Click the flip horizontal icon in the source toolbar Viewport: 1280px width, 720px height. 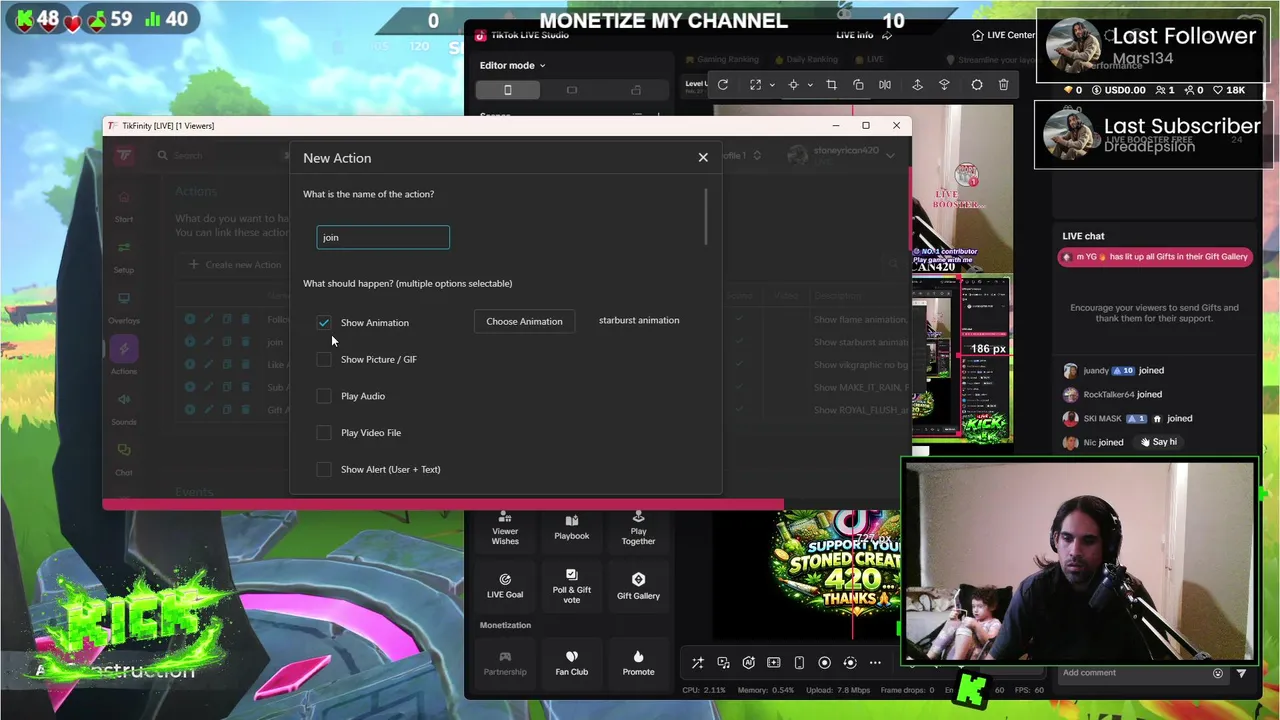click(x=885, y=85)
